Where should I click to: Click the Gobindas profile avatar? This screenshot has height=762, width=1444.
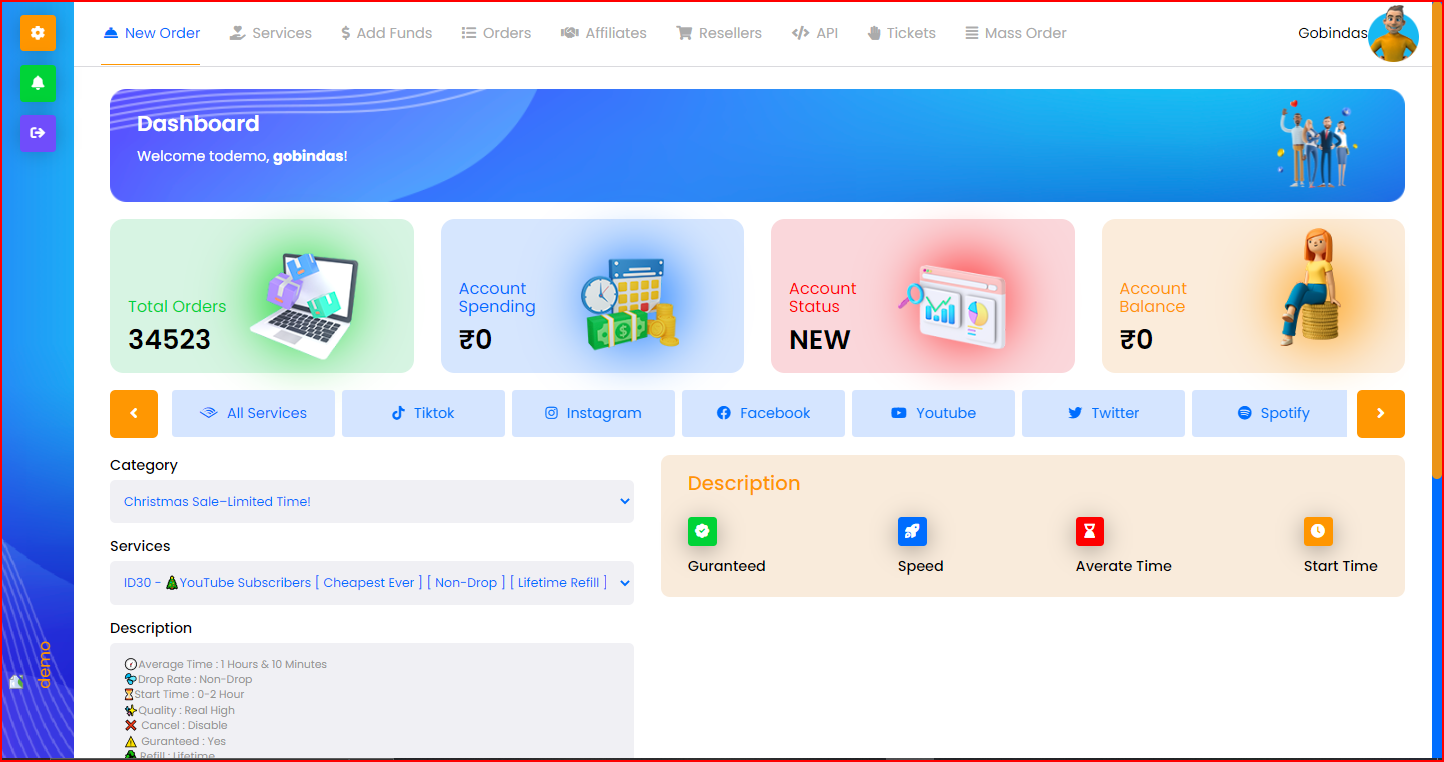[1393, 34]
